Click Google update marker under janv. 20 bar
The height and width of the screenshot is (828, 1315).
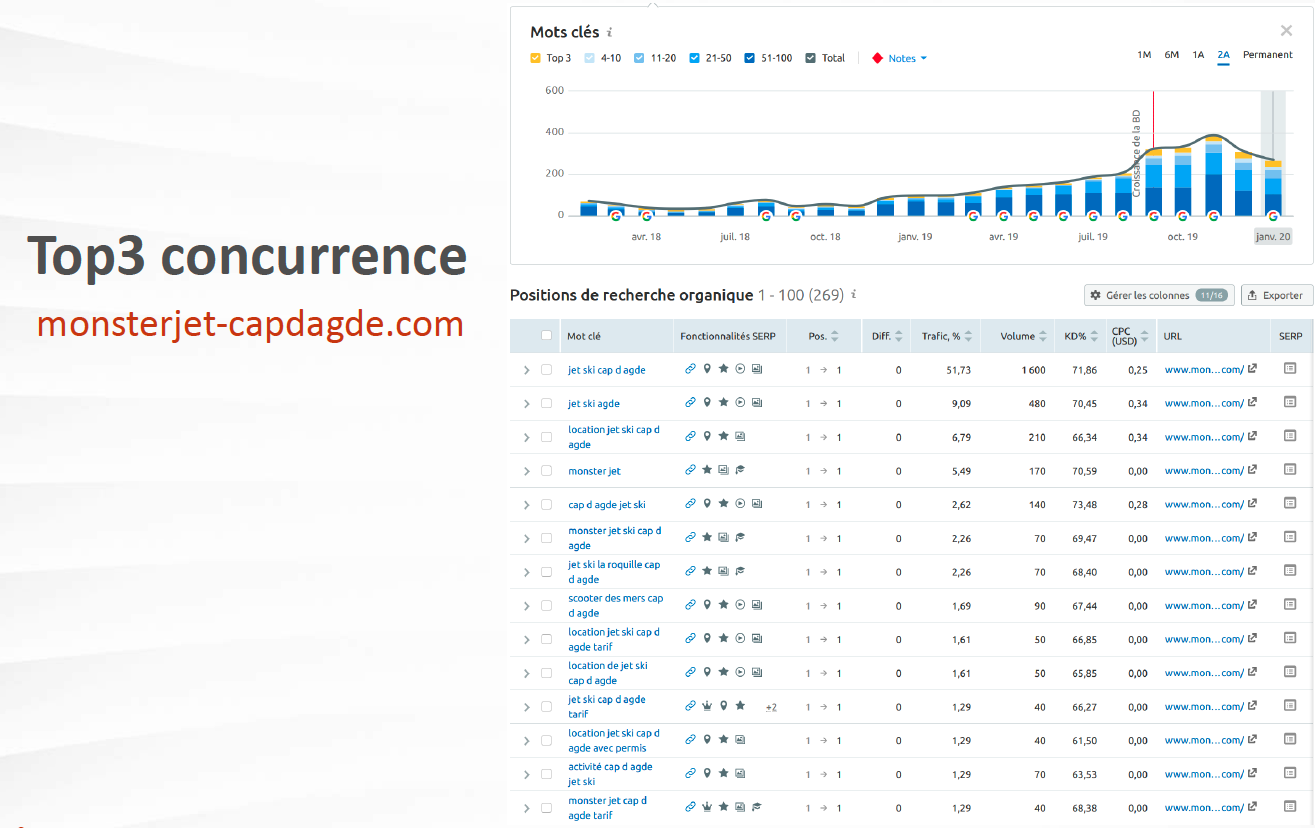click(x=1273, y=215)
